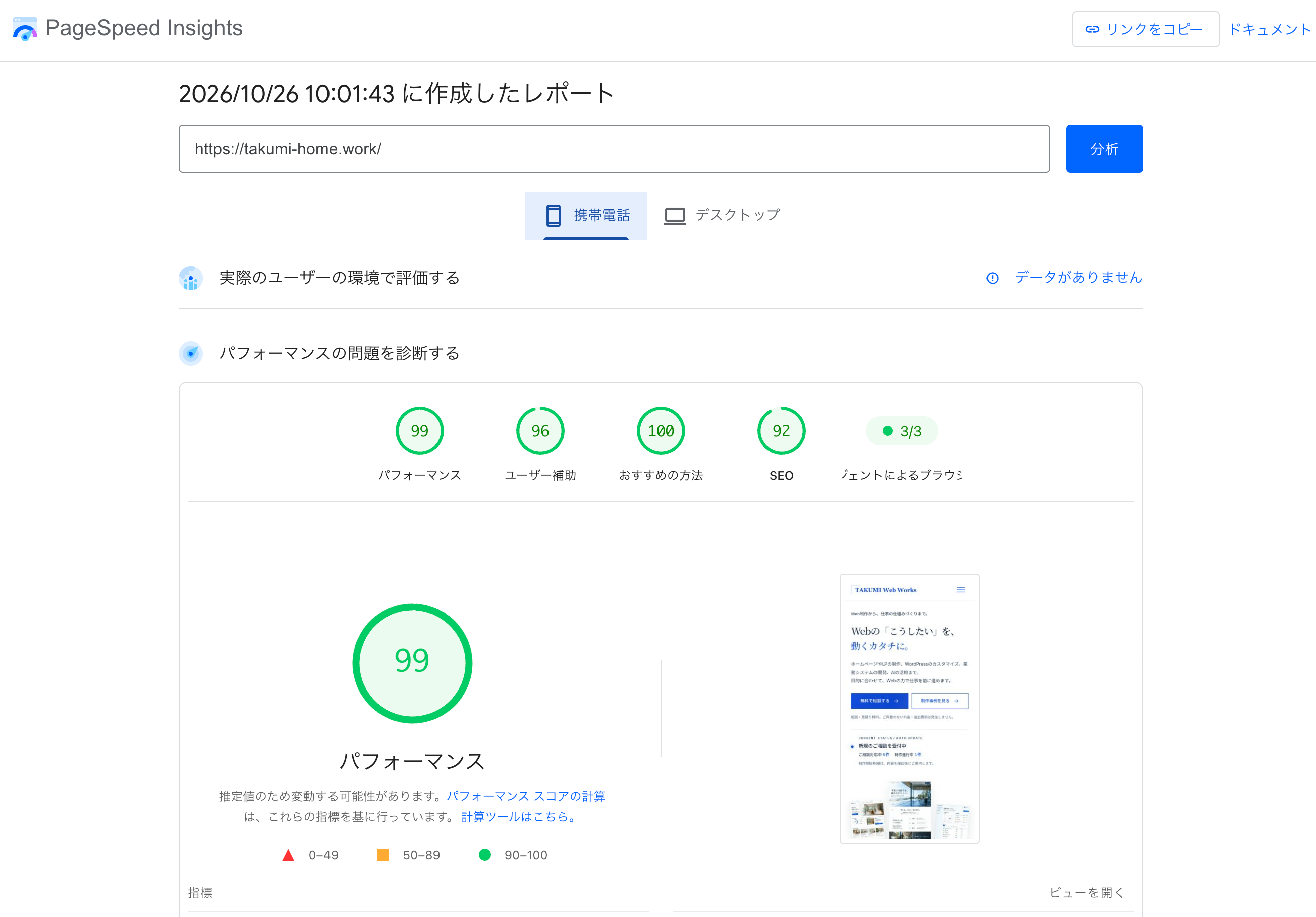Click the データがありません info icon
This screenshot has height=917, width=1316.
coord(992,278)
